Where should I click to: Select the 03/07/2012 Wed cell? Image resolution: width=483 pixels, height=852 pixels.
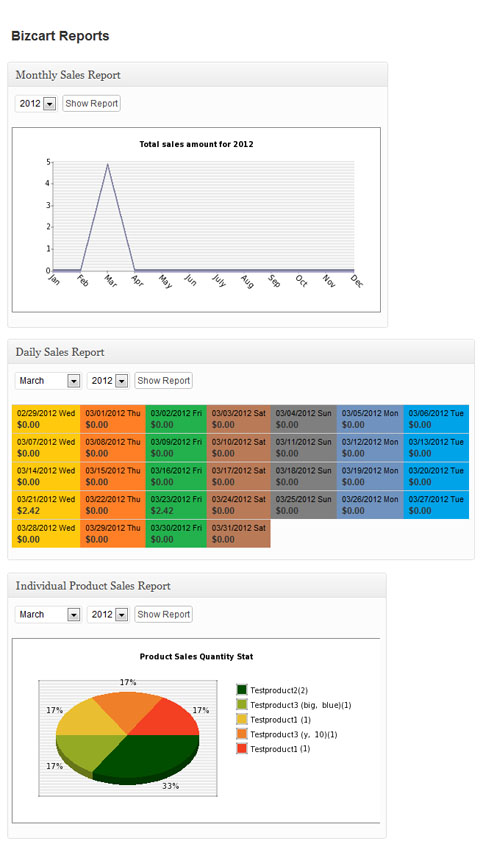coord(46,448)
